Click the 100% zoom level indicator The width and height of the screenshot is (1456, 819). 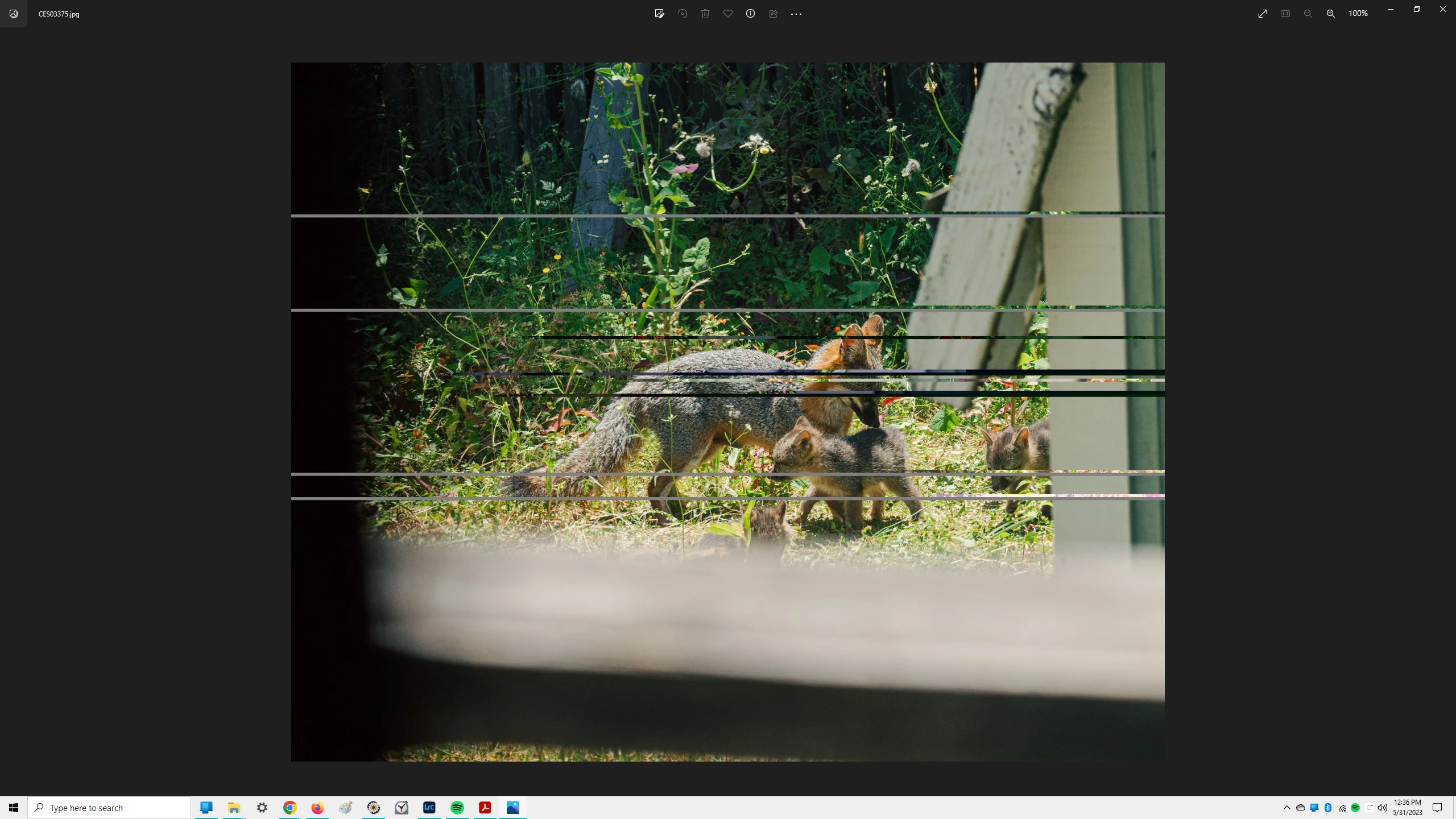(1358, 14)
